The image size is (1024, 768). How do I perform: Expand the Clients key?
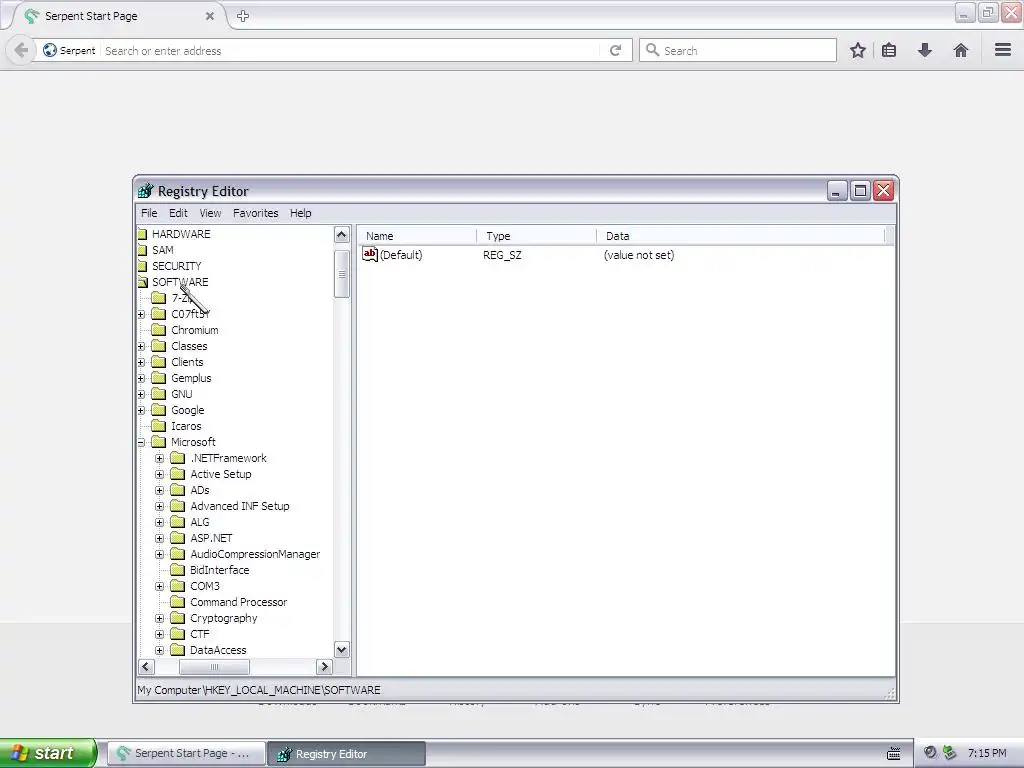pyautogui.click(x=141, y=362)
